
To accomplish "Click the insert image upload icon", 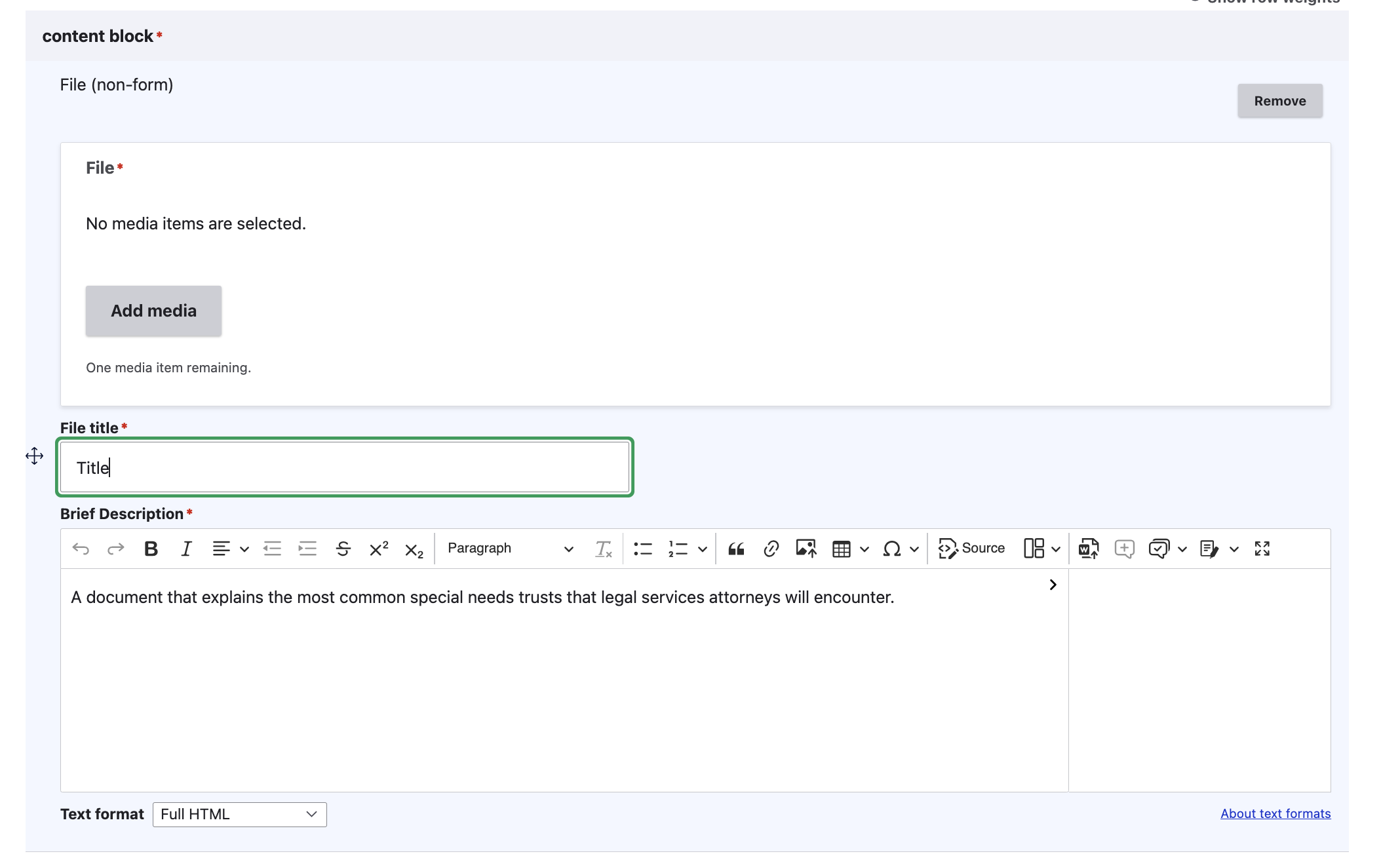I will pos(806,549).
